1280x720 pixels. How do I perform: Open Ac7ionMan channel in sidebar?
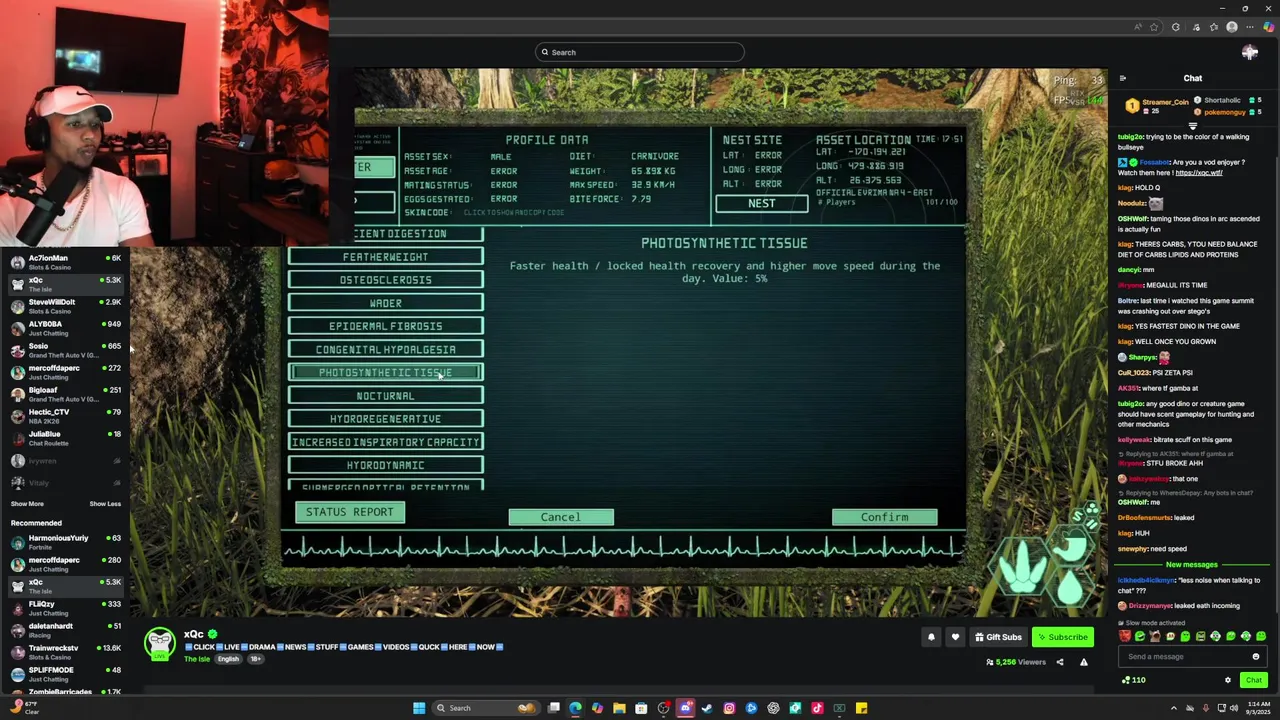(65, 262)
